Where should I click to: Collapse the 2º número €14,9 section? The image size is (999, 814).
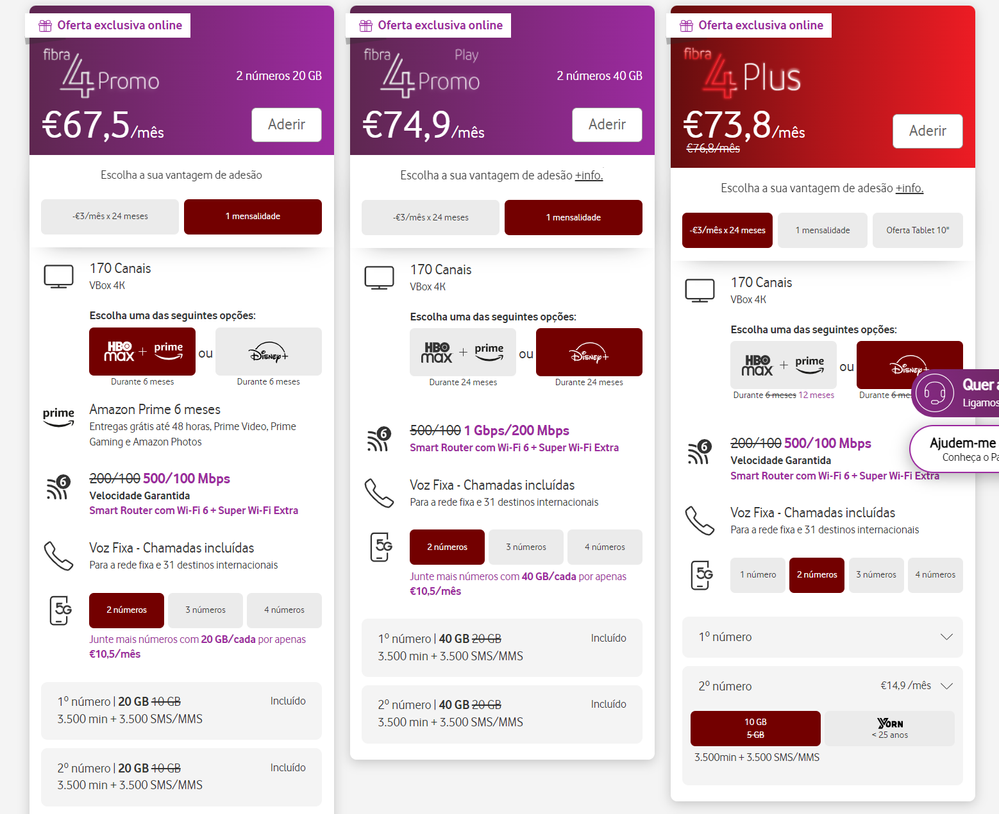[947, 686]
